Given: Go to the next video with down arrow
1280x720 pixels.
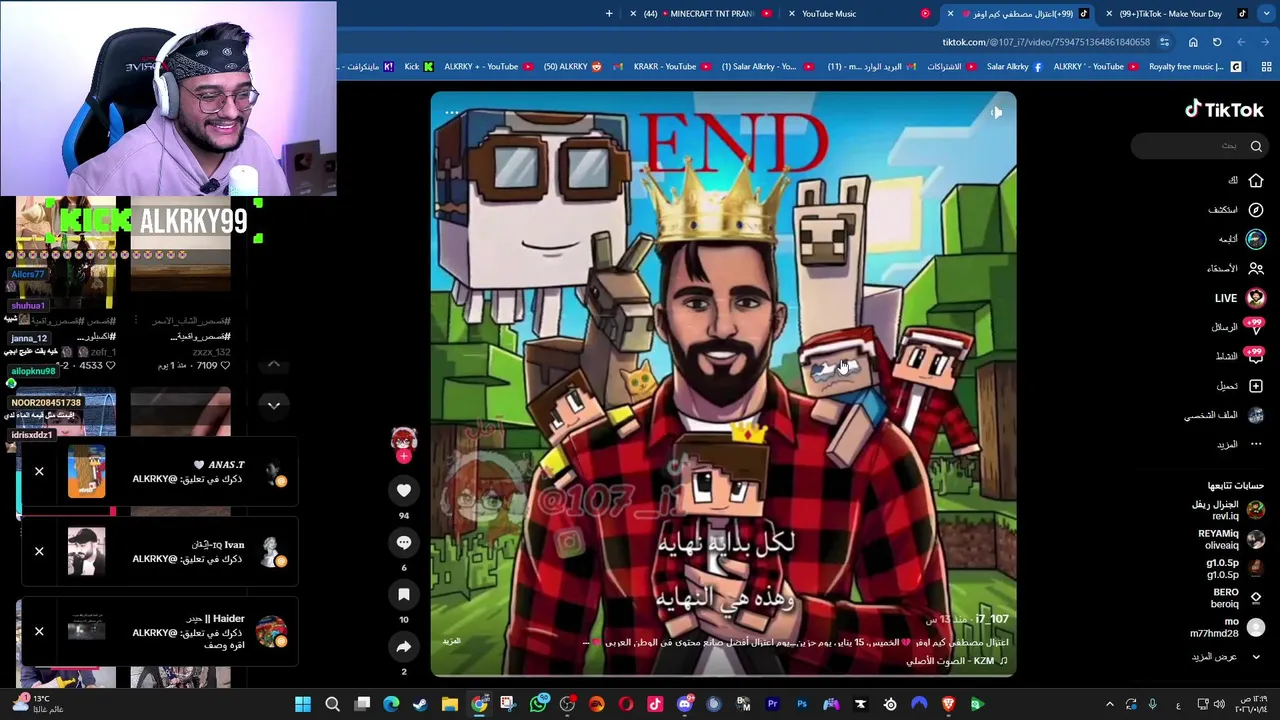Looking at the screenshot, I should tap(273, 405).
